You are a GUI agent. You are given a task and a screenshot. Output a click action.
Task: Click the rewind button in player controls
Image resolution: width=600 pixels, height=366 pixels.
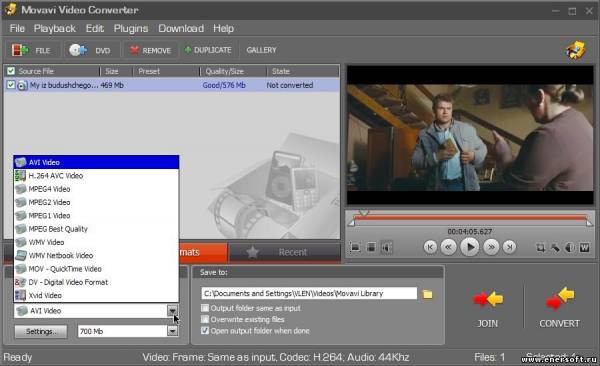click(448, 247)
